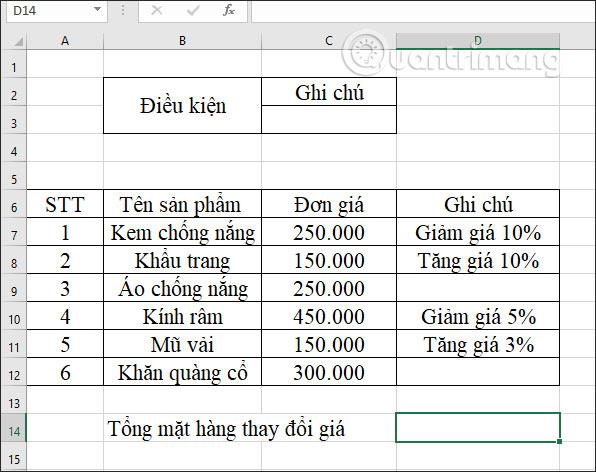Viewport: 596px width, 472px height.
Task: Click the Tổng mặt hàng thay đổi giá cell
Action: (227, 428)
